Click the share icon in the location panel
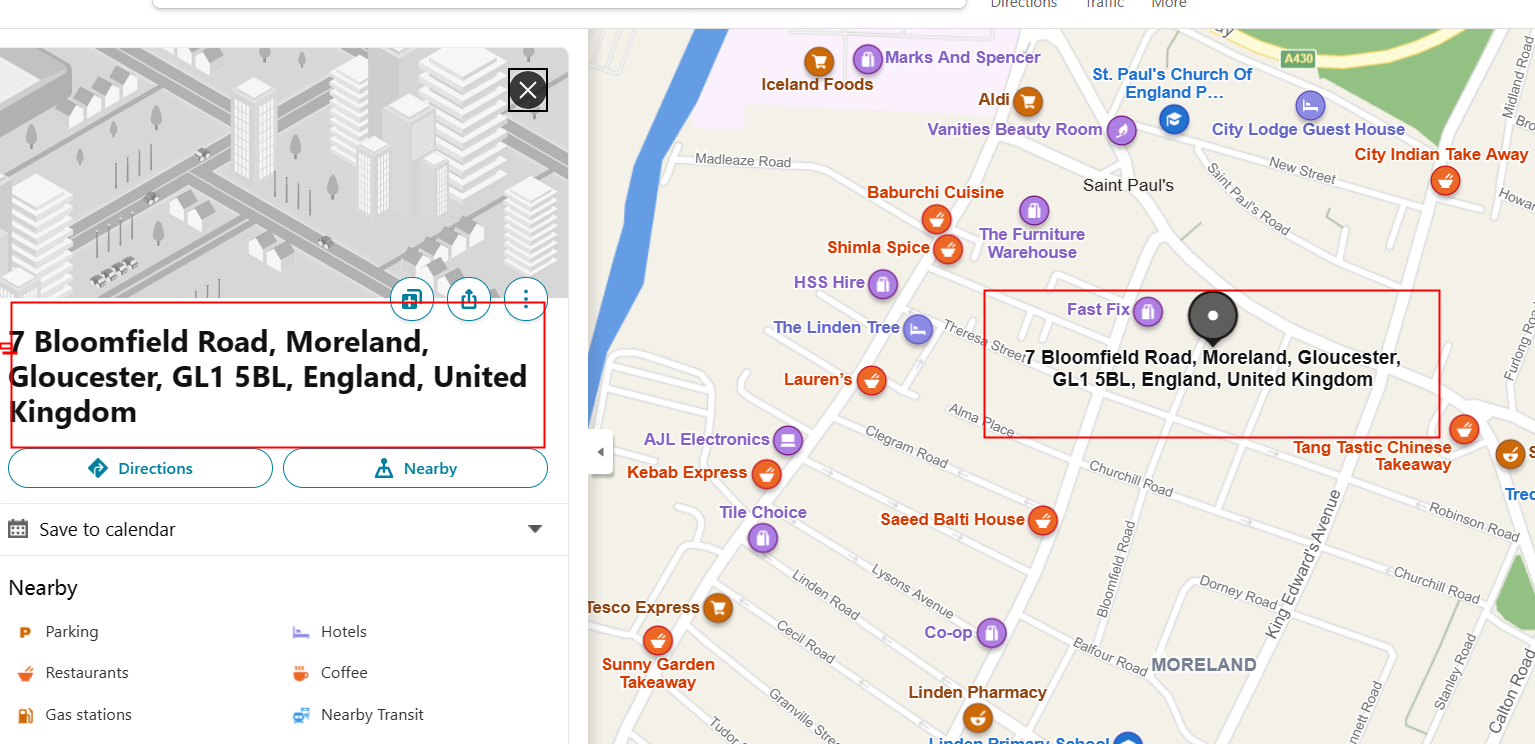The width and height of the screenshot is (1535, 744). point(469,298)
